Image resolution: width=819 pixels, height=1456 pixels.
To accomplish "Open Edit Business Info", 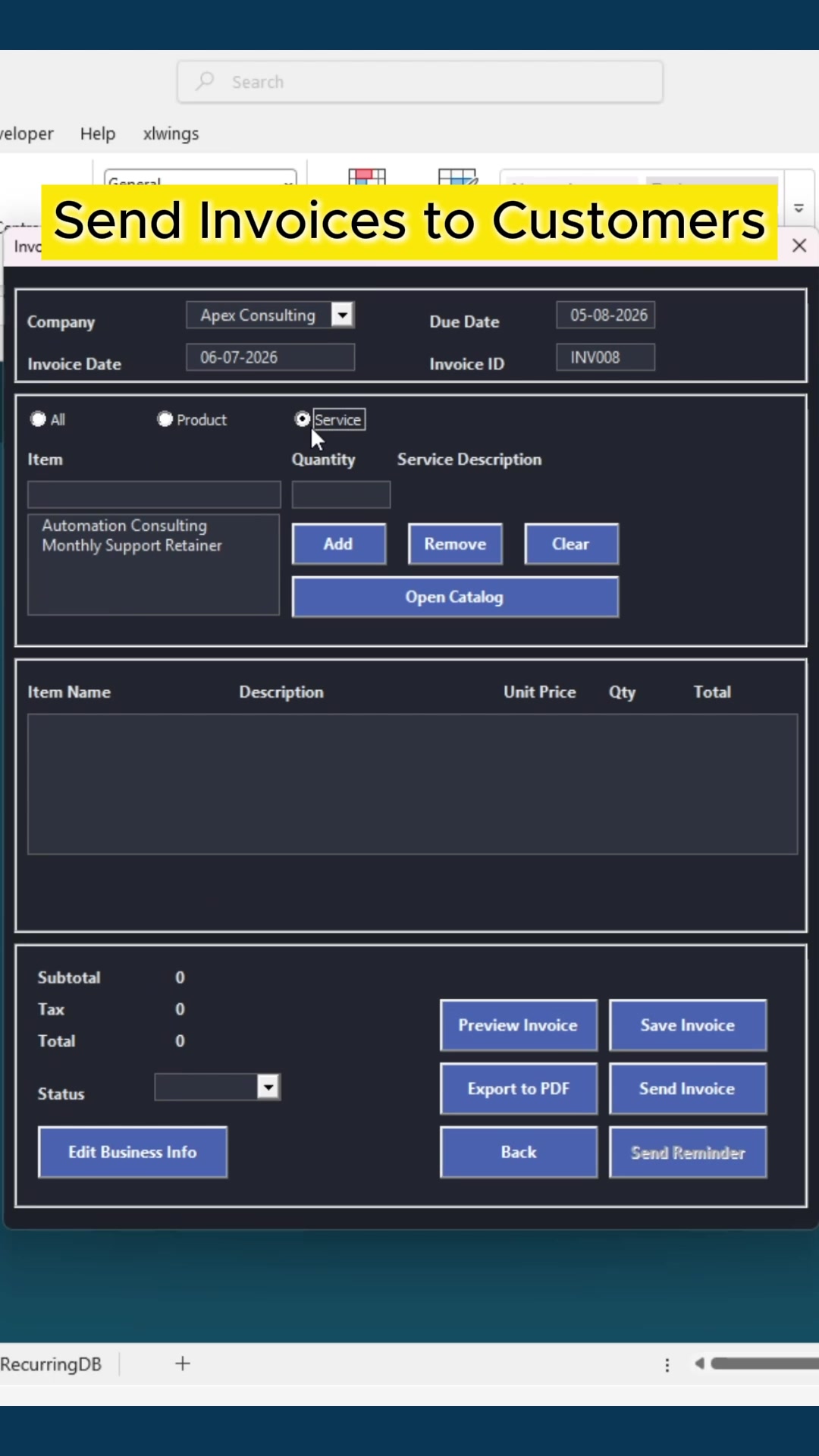I will click(x=133, y=1152).
